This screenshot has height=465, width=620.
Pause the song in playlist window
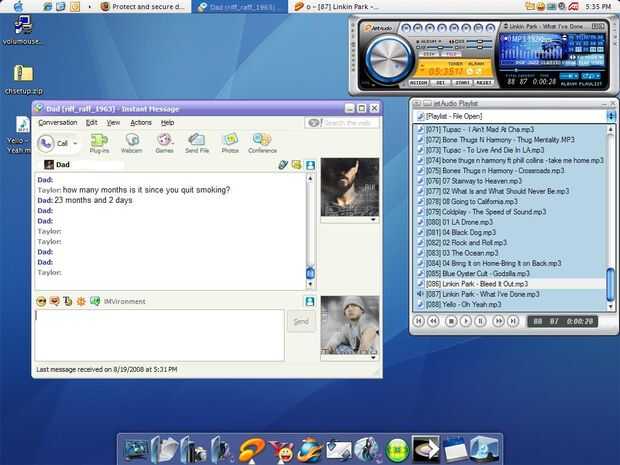click(x=480, y=321)
